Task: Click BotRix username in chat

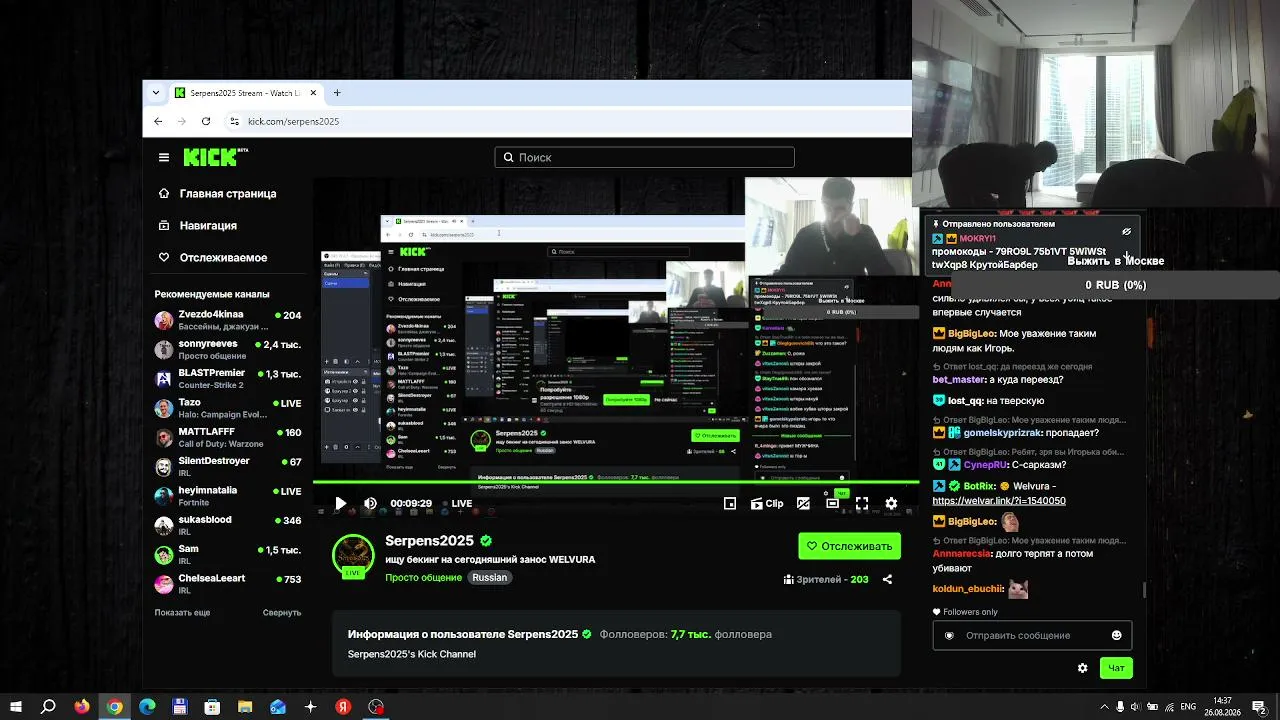Action: 981,486
